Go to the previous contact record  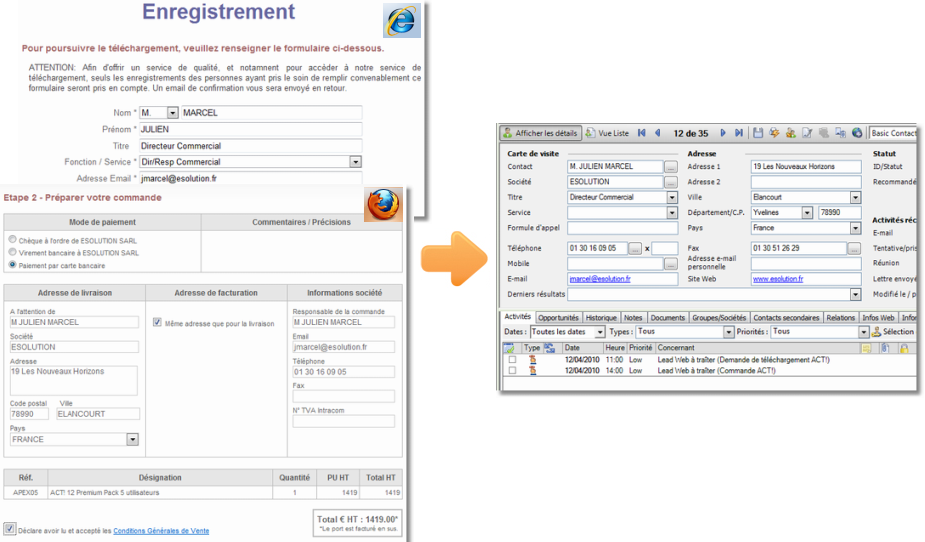click(x=657, y=133)
